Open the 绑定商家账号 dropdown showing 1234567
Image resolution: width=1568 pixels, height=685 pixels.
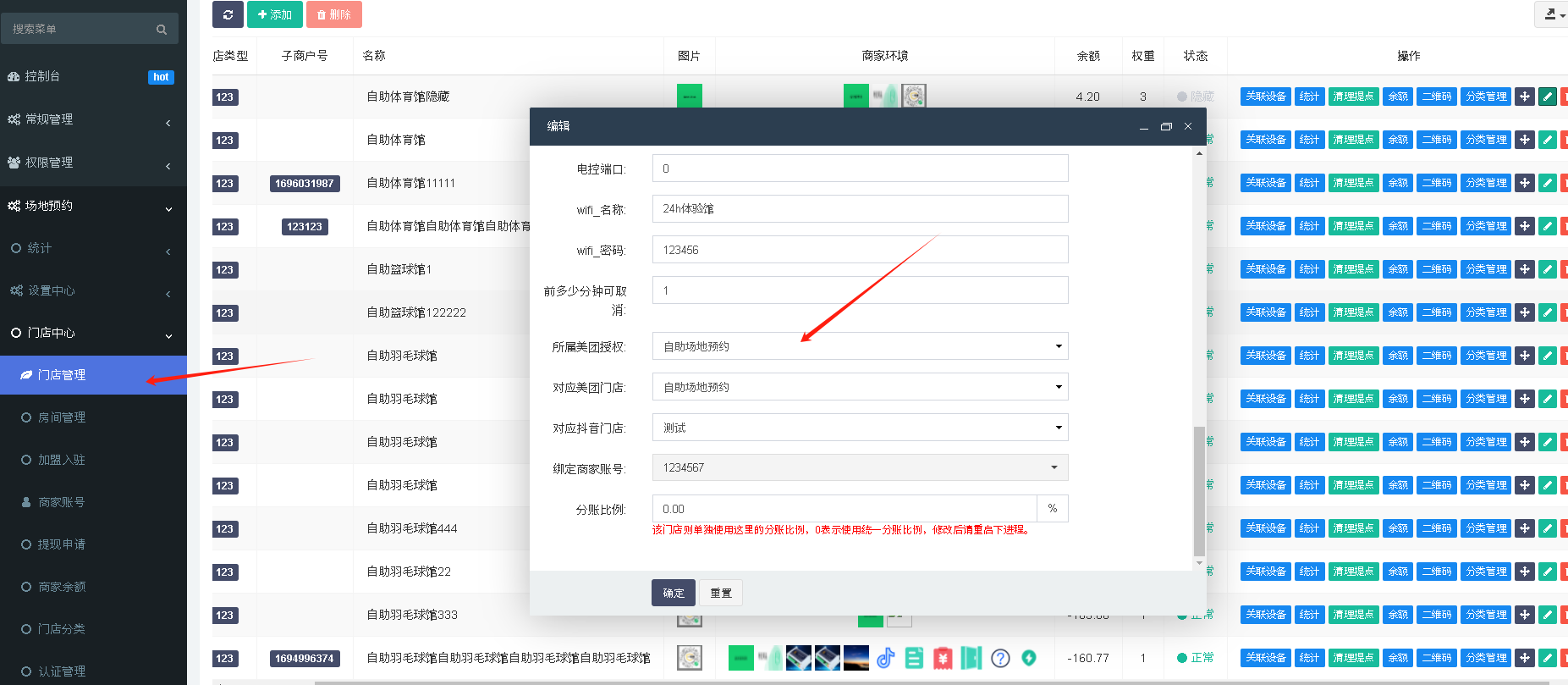860,467
